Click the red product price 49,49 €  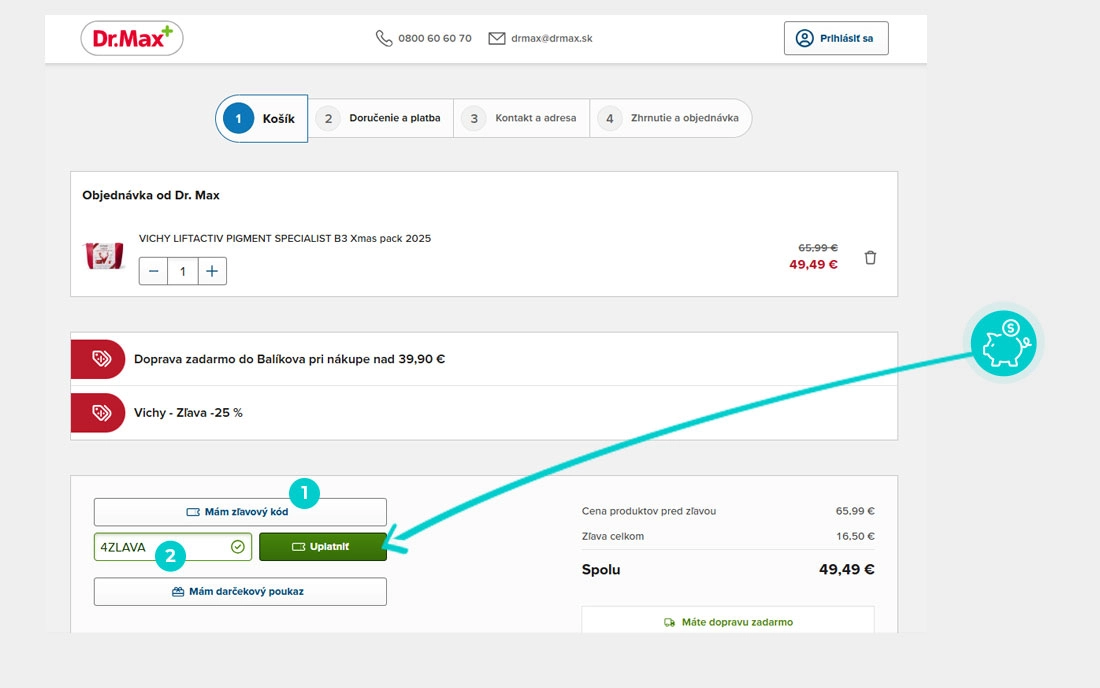click(813, 264)
